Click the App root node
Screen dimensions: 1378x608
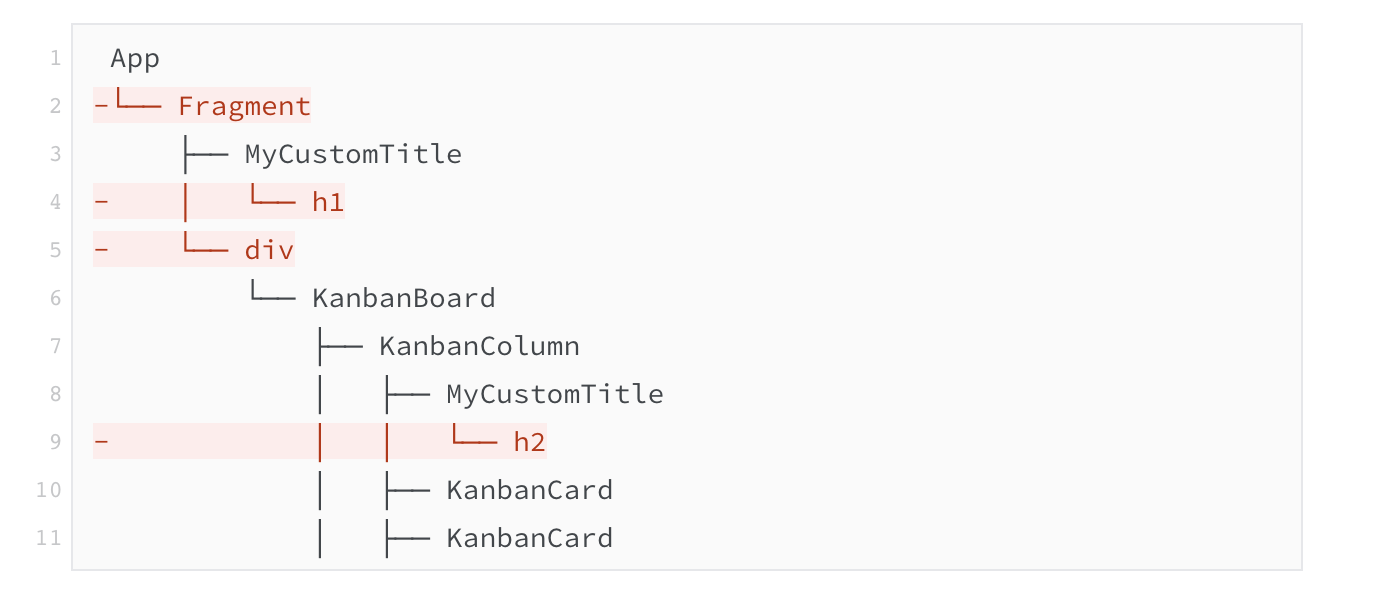point(135,59)
